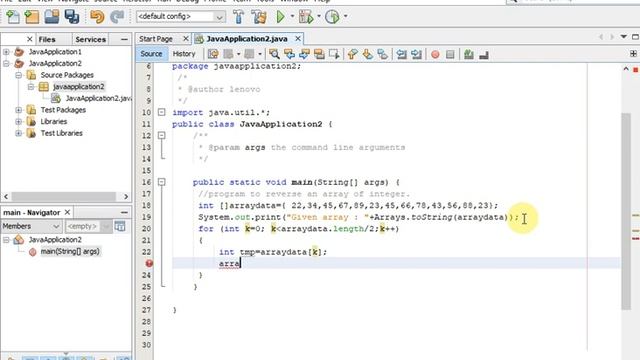Click the Clean and Build icon
Screen dimensions: 640x360
(x=259, y=17)
